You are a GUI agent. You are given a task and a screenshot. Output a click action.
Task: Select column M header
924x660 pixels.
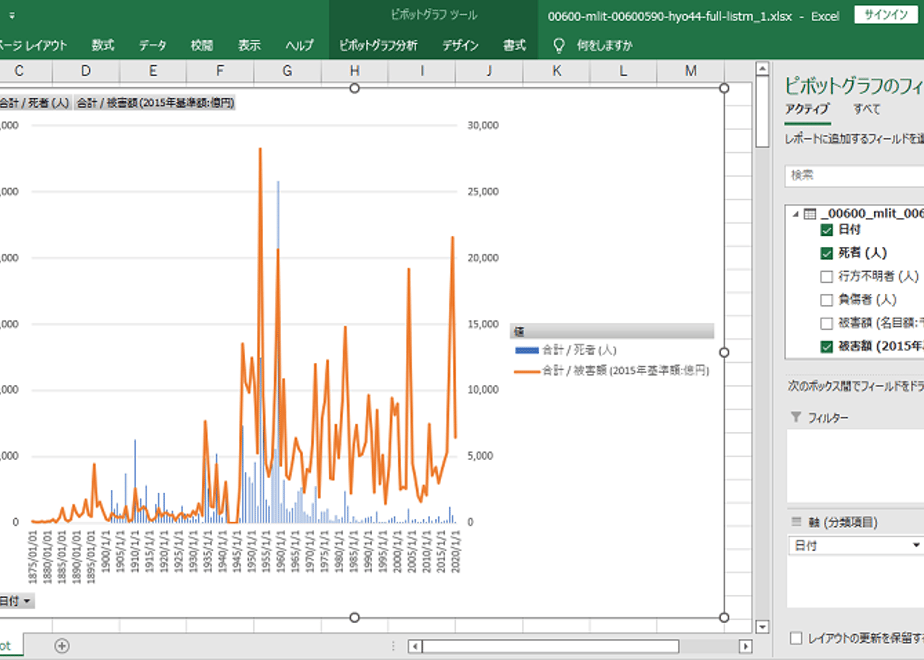click(x=691, y=71)
